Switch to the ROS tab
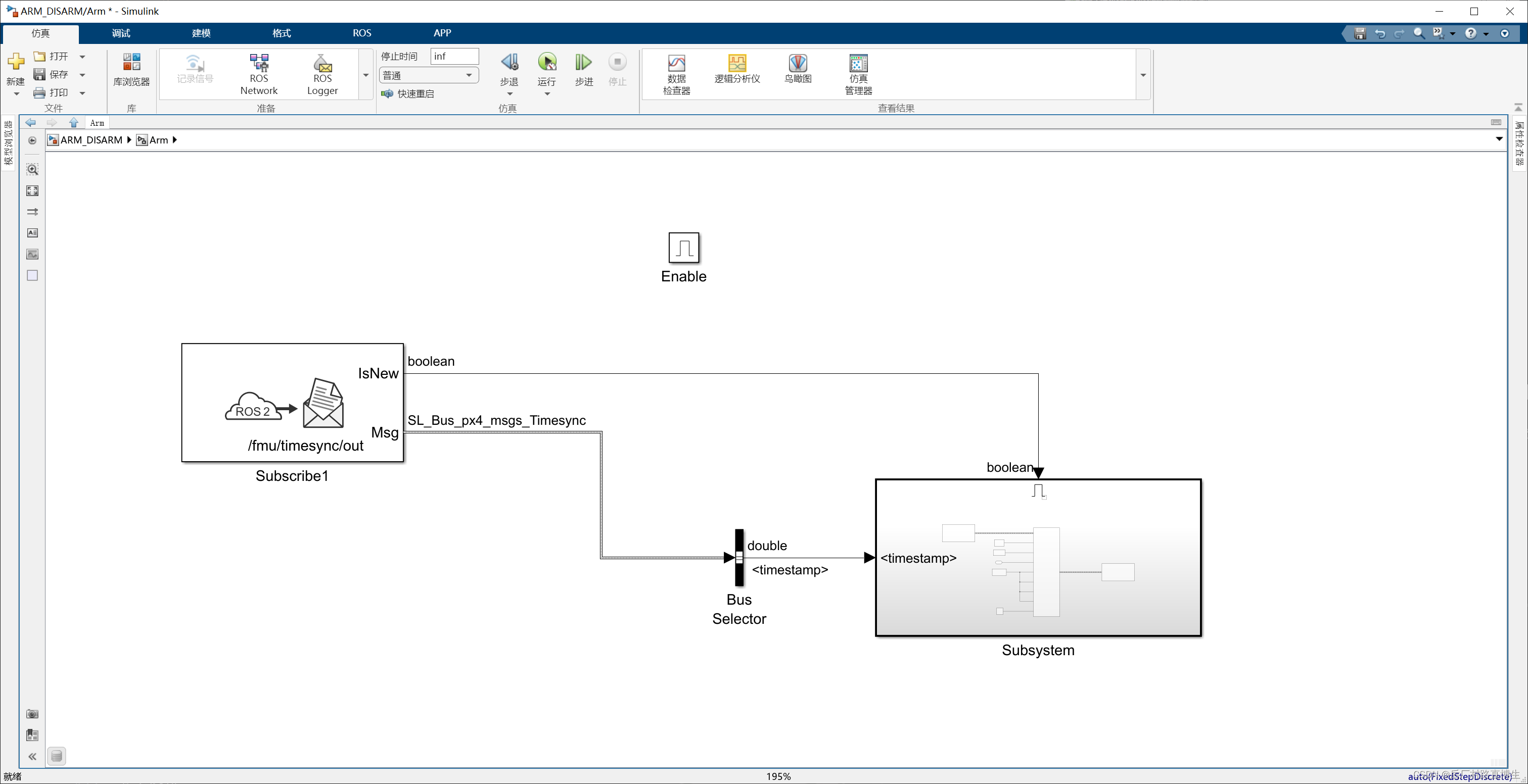Viewport: 1528px width, 784px height. tap(362, 33)
